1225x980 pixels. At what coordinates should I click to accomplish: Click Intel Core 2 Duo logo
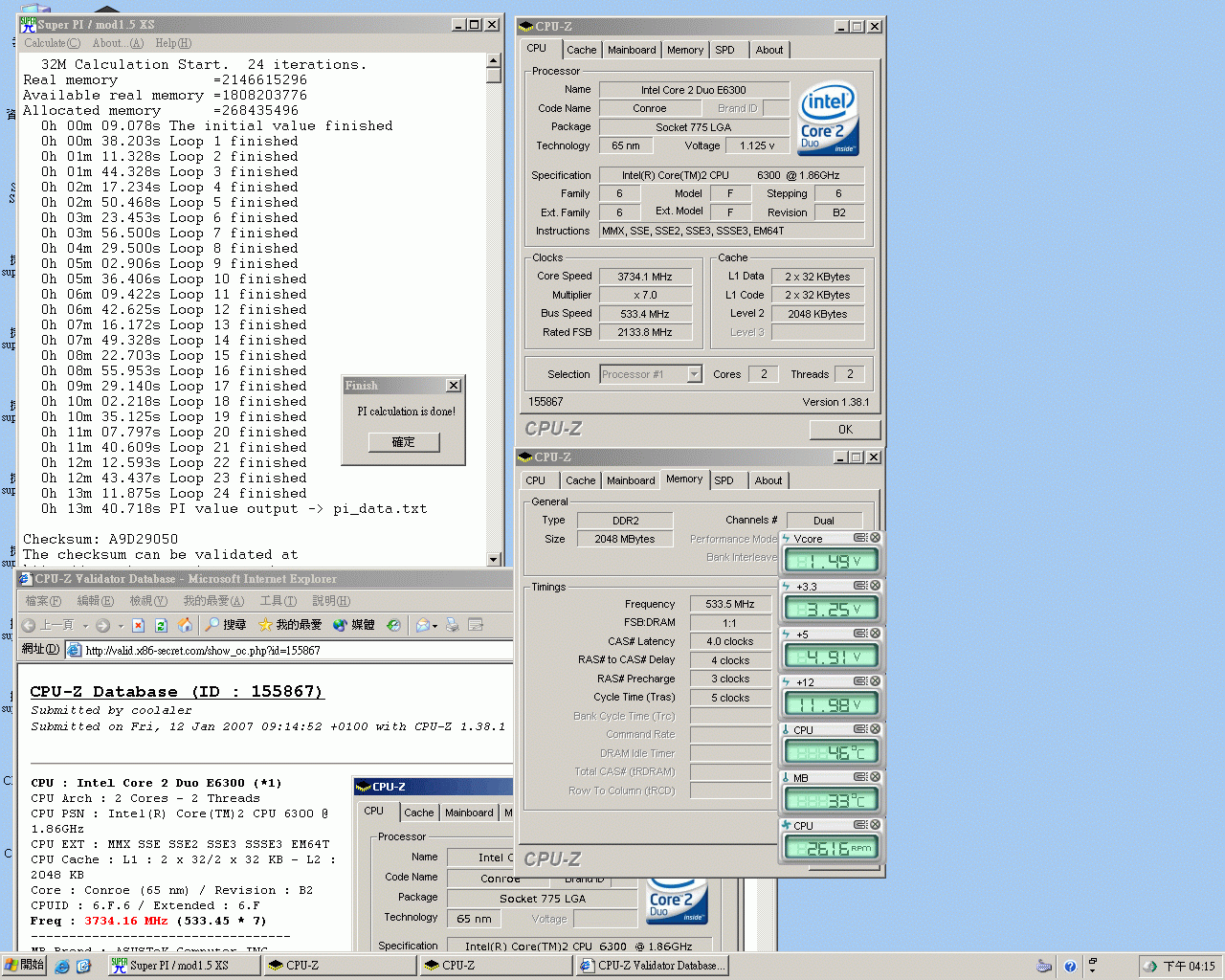tap(828, 119)
